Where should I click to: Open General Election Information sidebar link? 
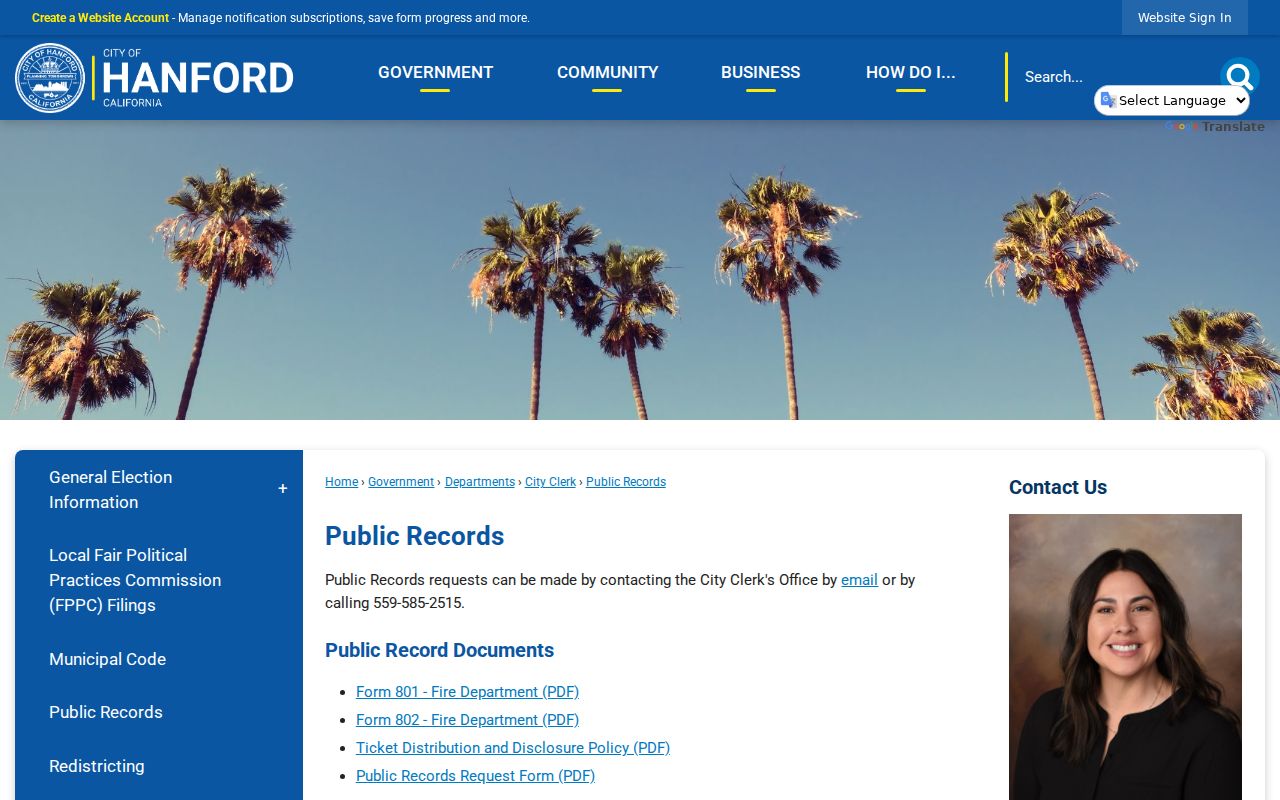[110, 490]
